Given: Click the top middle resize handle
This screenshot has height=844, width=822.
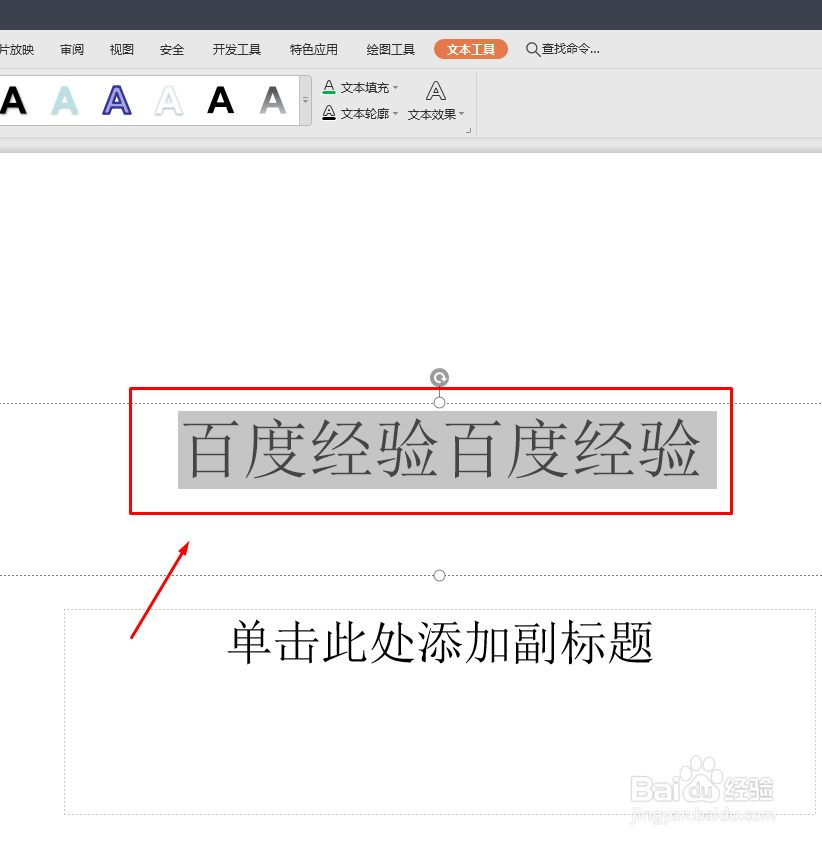Looking at the screenshot, I should tap(439, 402).
